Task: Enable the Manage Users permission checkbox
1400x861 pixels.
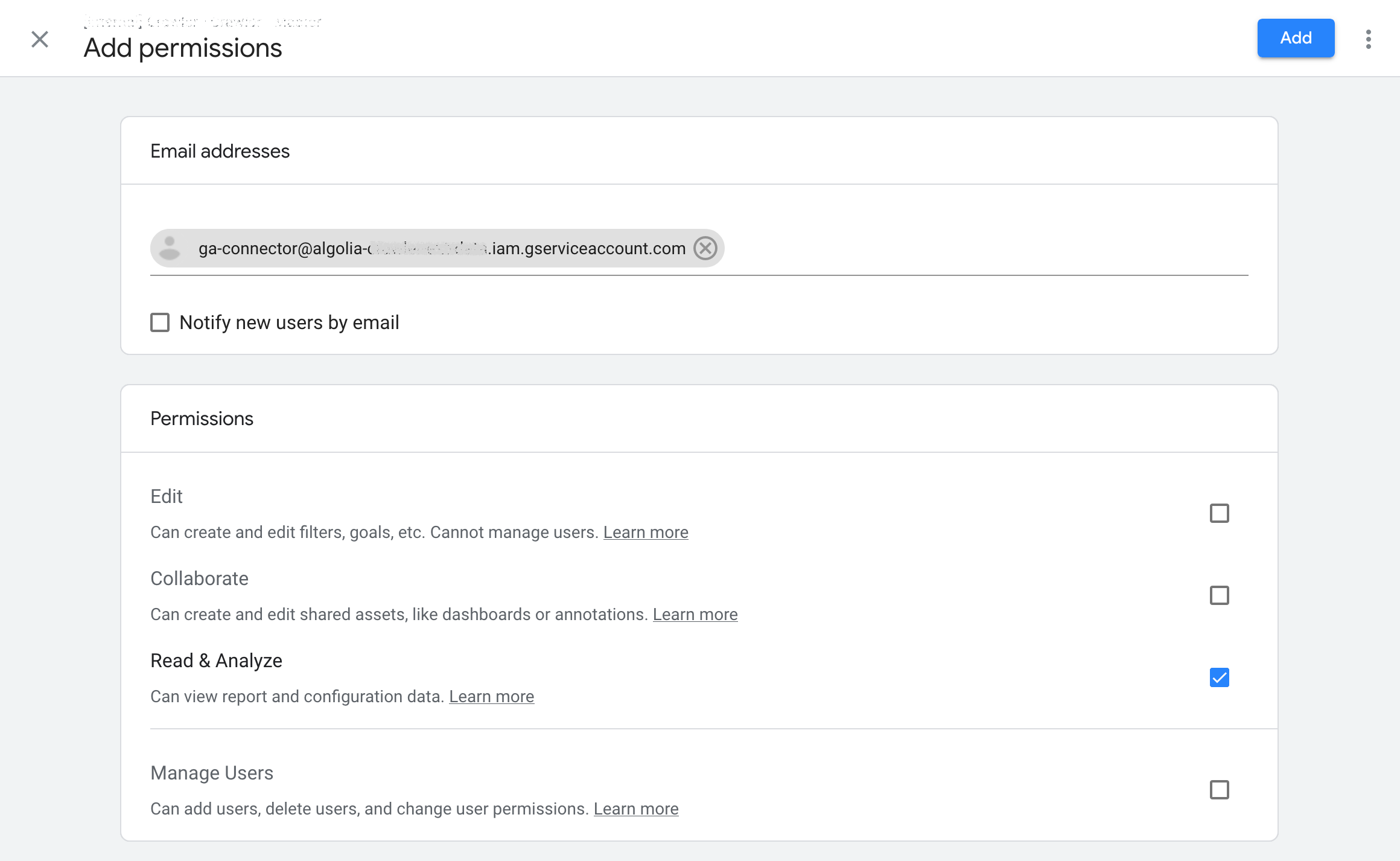Action: pyautogui.click(x=1221, y=789)
